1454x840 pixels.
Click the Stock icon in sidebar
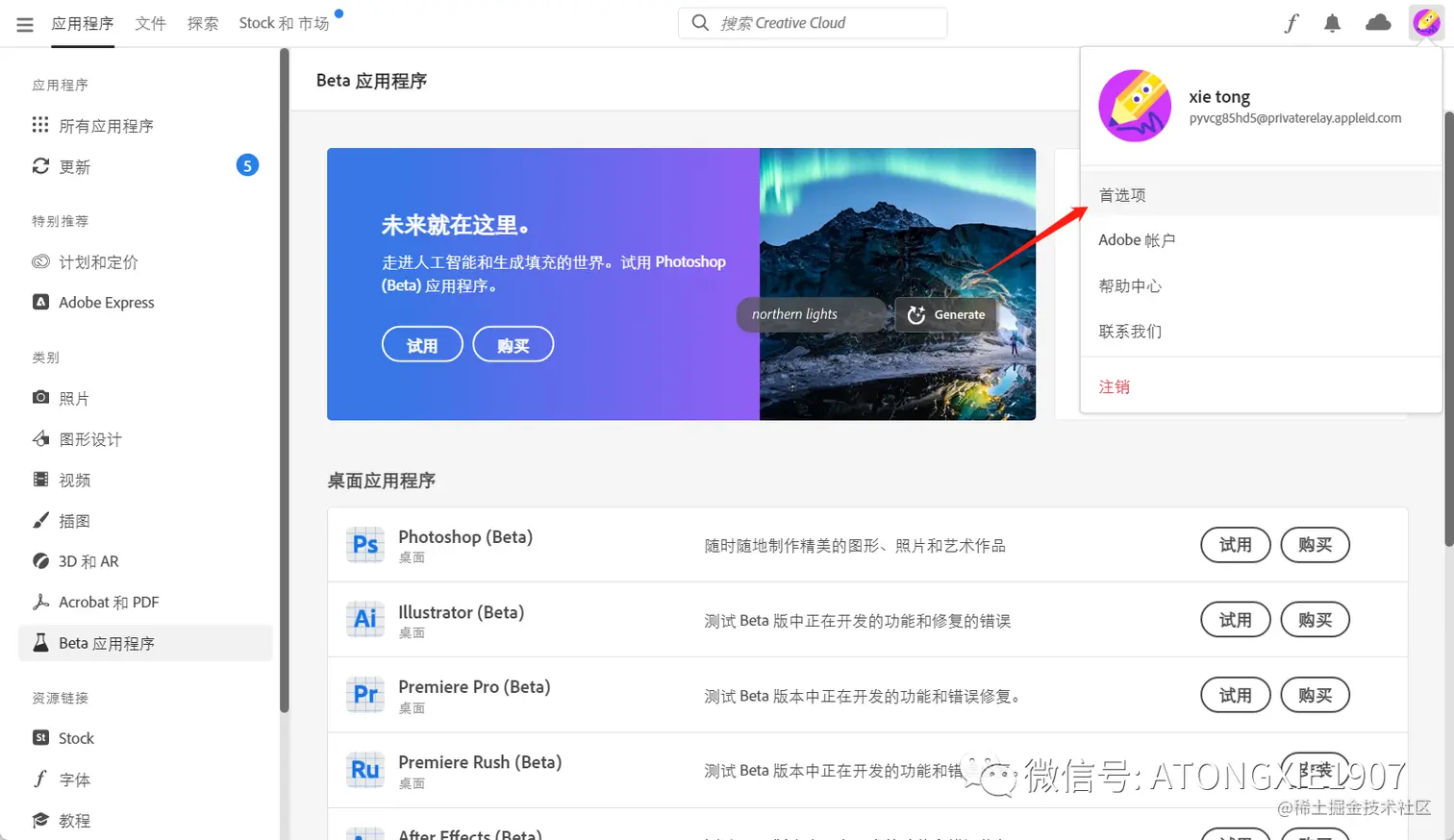[x=40, y=737]
